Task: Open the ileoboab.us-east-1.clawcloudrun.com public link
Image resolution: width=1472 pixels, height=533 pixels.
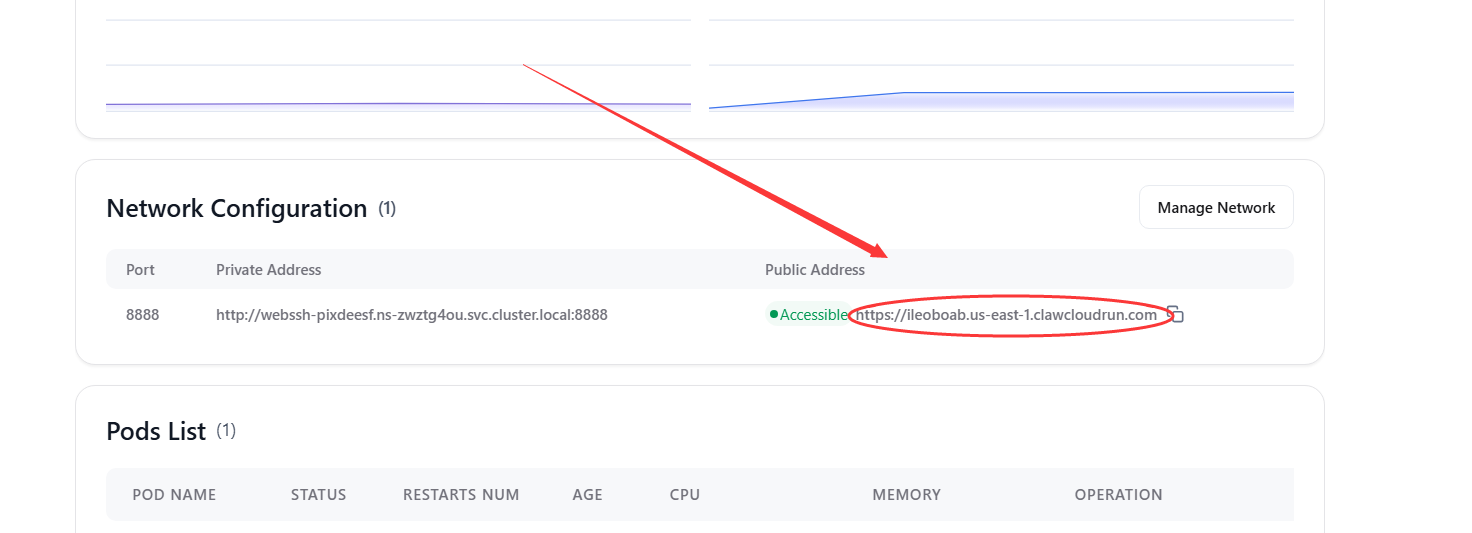Action: 1006,315
